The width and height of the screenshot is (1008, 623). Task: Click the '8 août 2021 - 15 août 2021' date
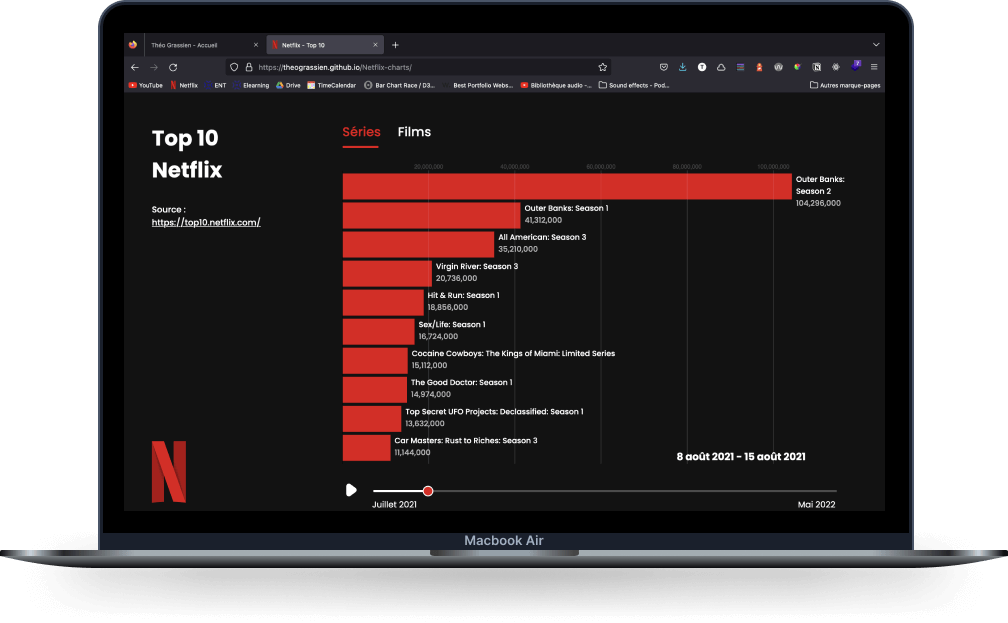coord(741,456)
